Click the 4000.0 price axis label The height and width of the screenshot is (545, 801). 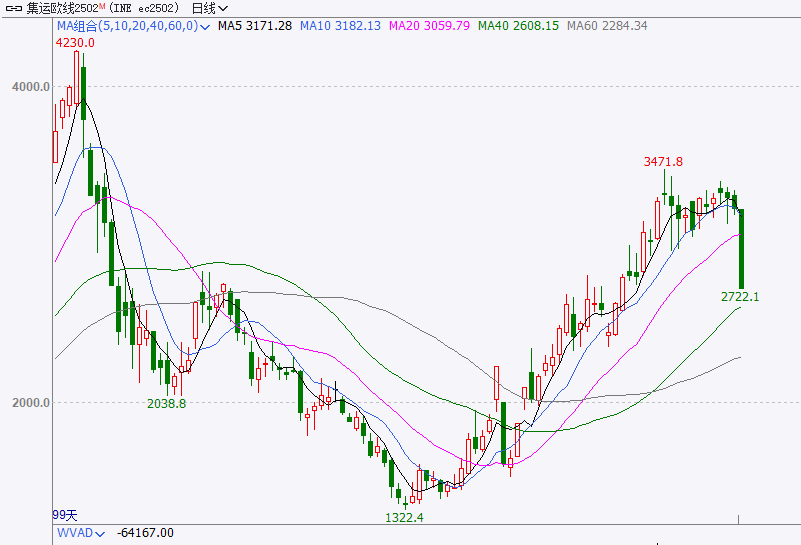click(32, 87)
